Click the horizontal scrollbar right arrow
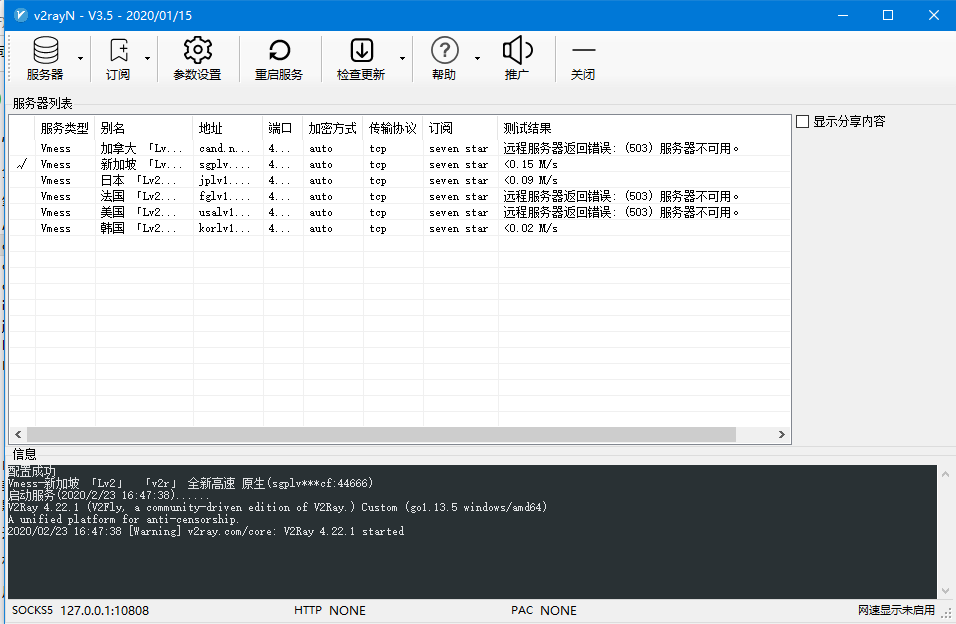The width and height of the screenshot is (956, 624). pos(782,434)
